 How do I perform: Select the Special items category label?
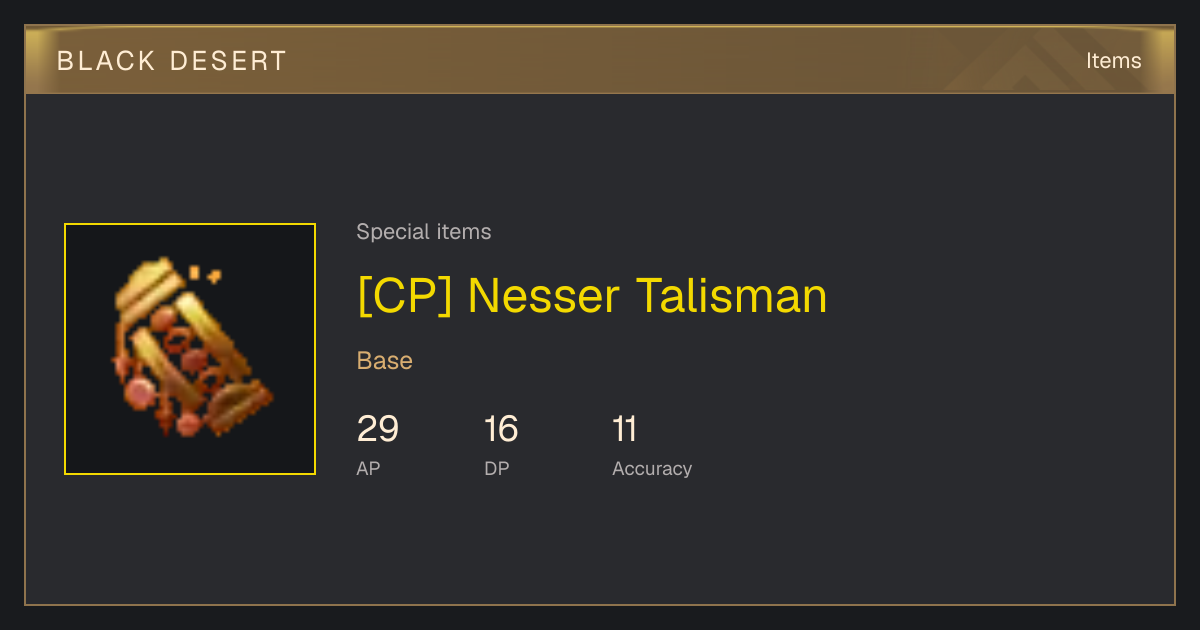coord(424,232)
